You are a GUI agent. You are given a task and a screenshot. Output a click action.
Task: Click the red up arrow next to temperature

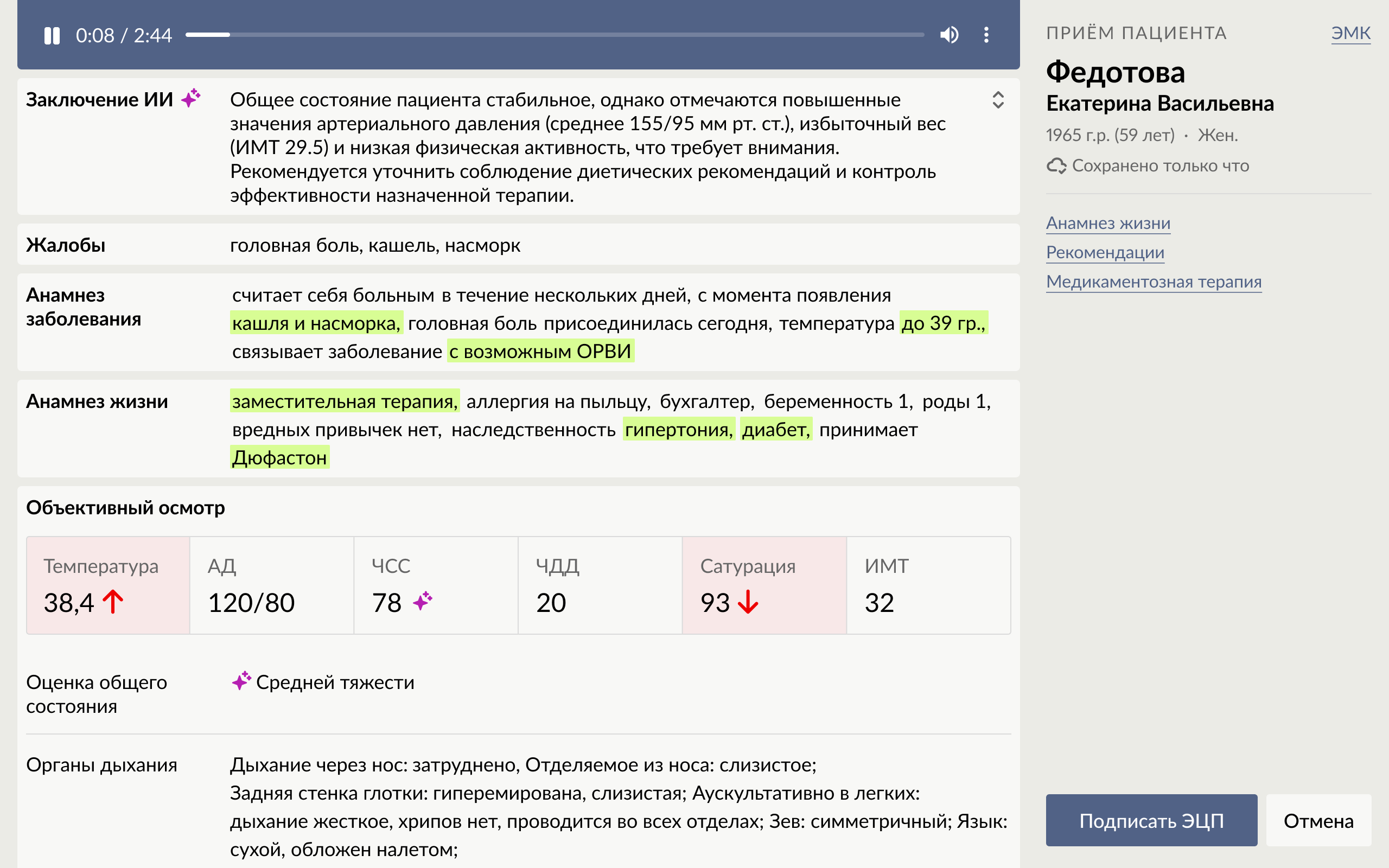point(113,602)
